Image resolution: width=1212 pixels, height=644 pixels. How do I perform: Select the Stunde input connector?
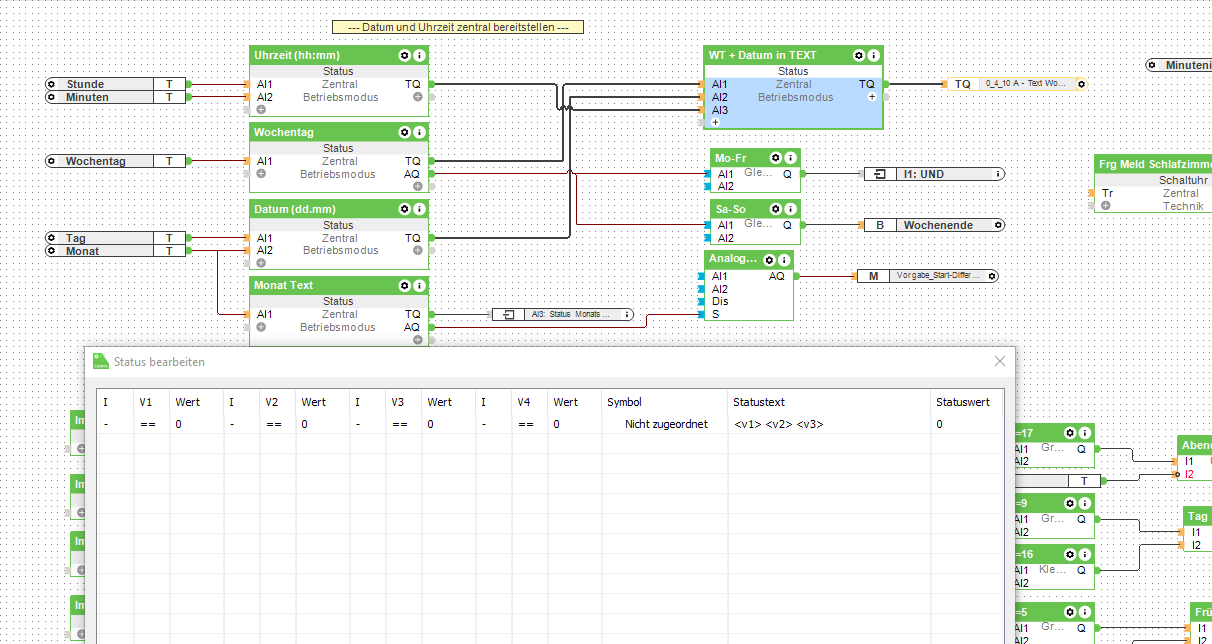(x=100, y=84)
